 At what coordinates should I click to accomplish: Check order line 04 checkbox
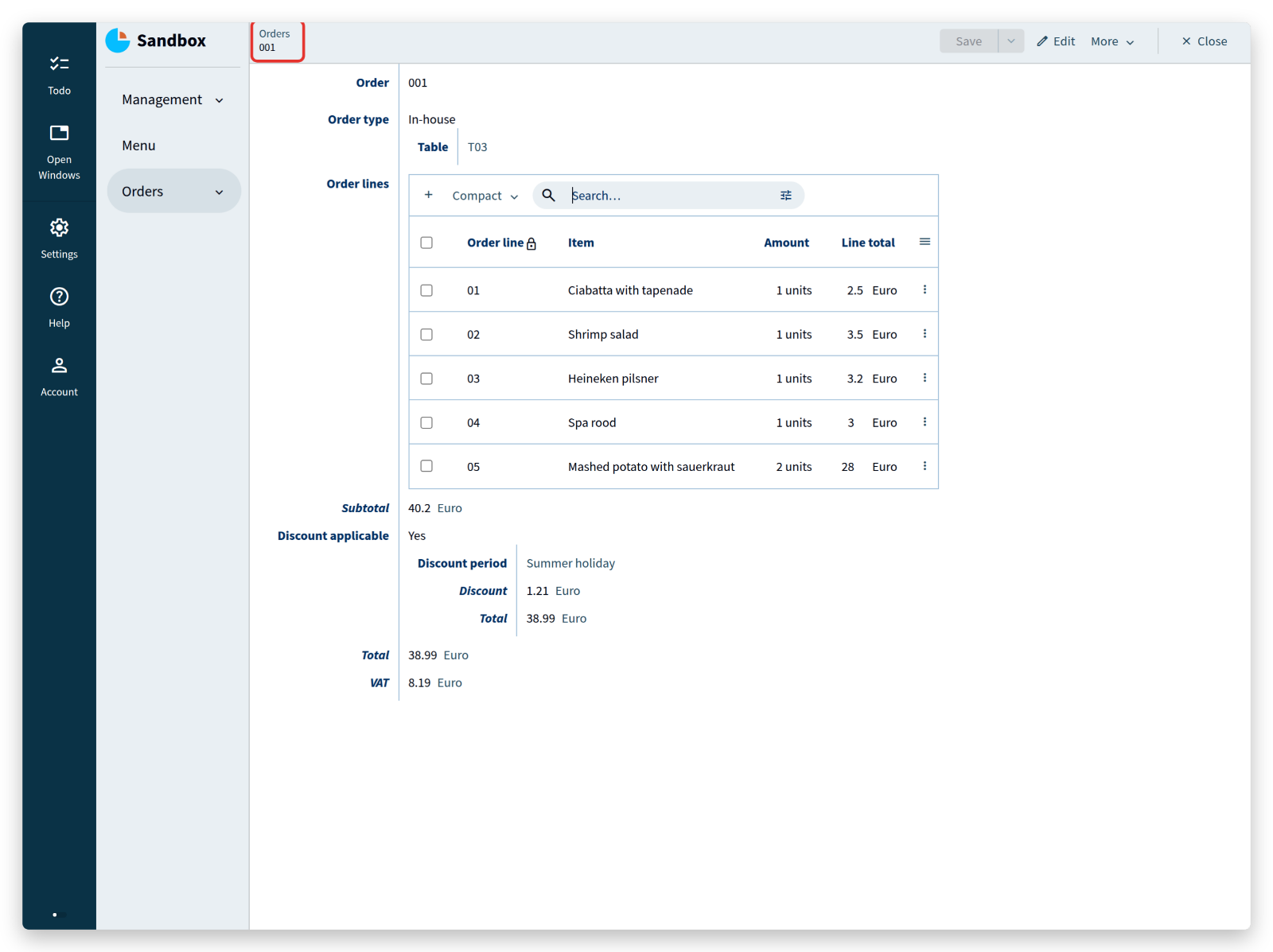(426, 422)
